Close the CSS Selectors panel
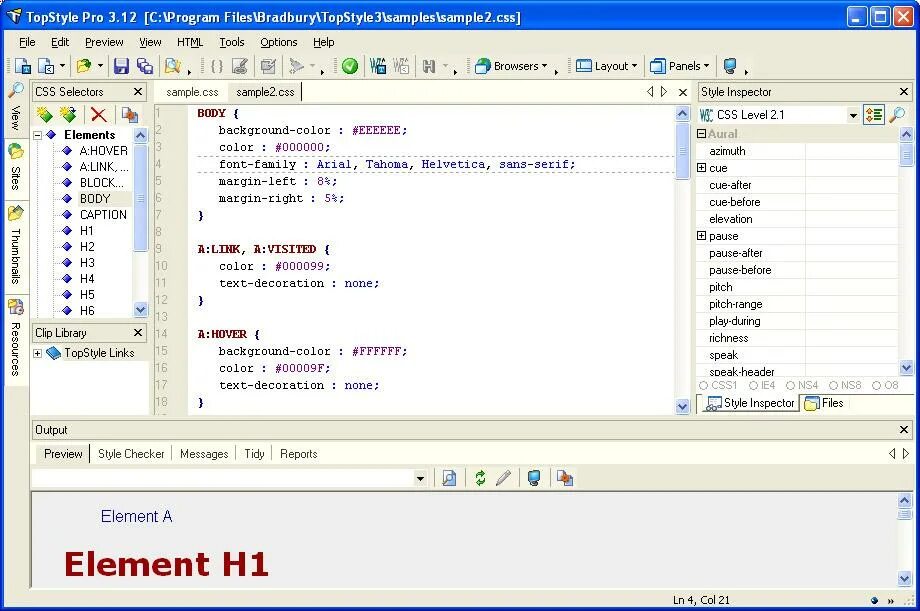The height and width of the screenshot is (611, 920). (138, 92)
